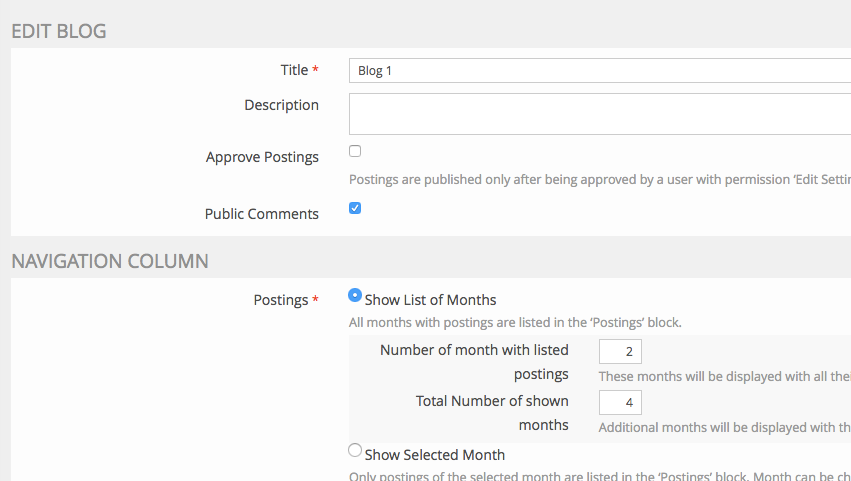The height and width of the screenshot is (481, 851).
Task: Enable the Approve Postings checkbox
Action: point(355,151)
